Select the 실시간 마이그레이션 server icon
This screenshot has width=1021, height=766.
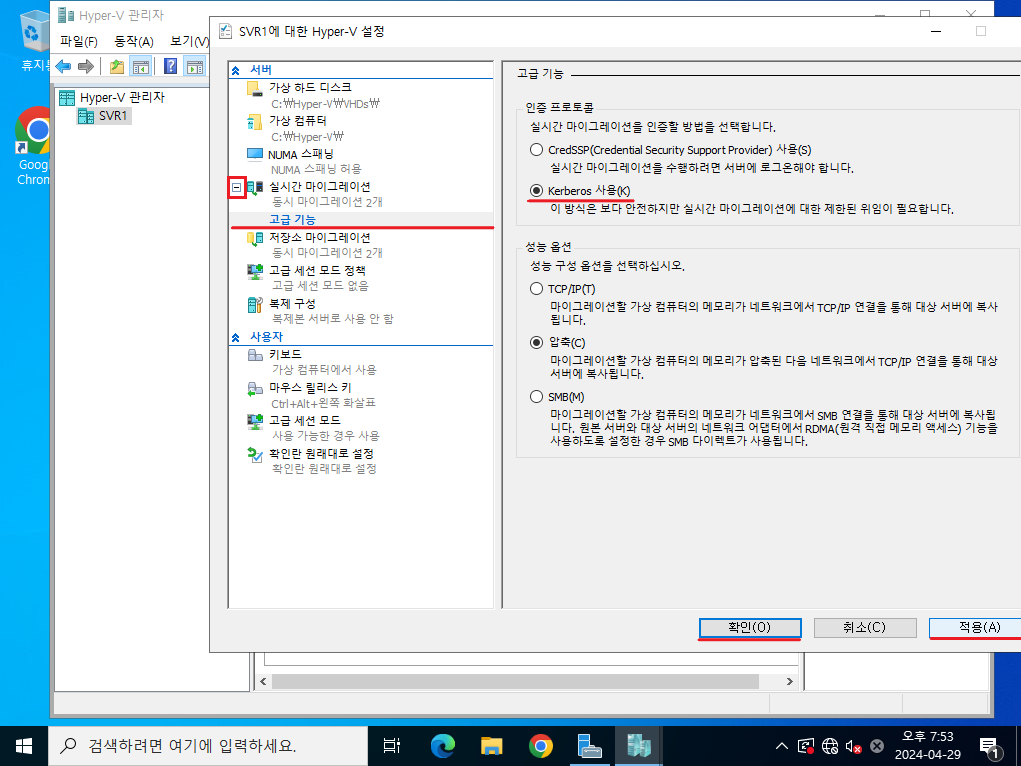coord(255,188)
